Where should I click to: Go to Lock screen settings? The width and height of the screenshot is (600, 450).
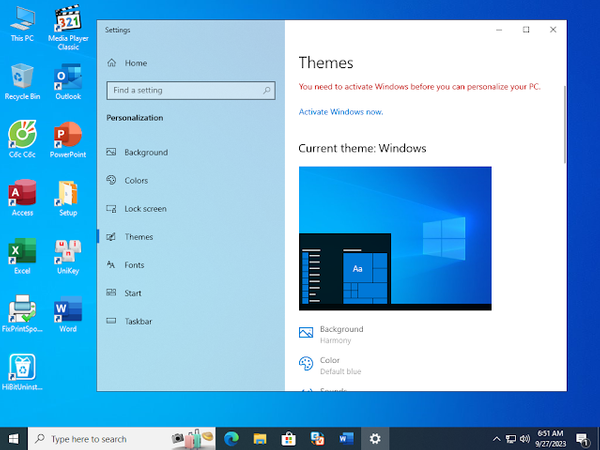pos(191,209)
